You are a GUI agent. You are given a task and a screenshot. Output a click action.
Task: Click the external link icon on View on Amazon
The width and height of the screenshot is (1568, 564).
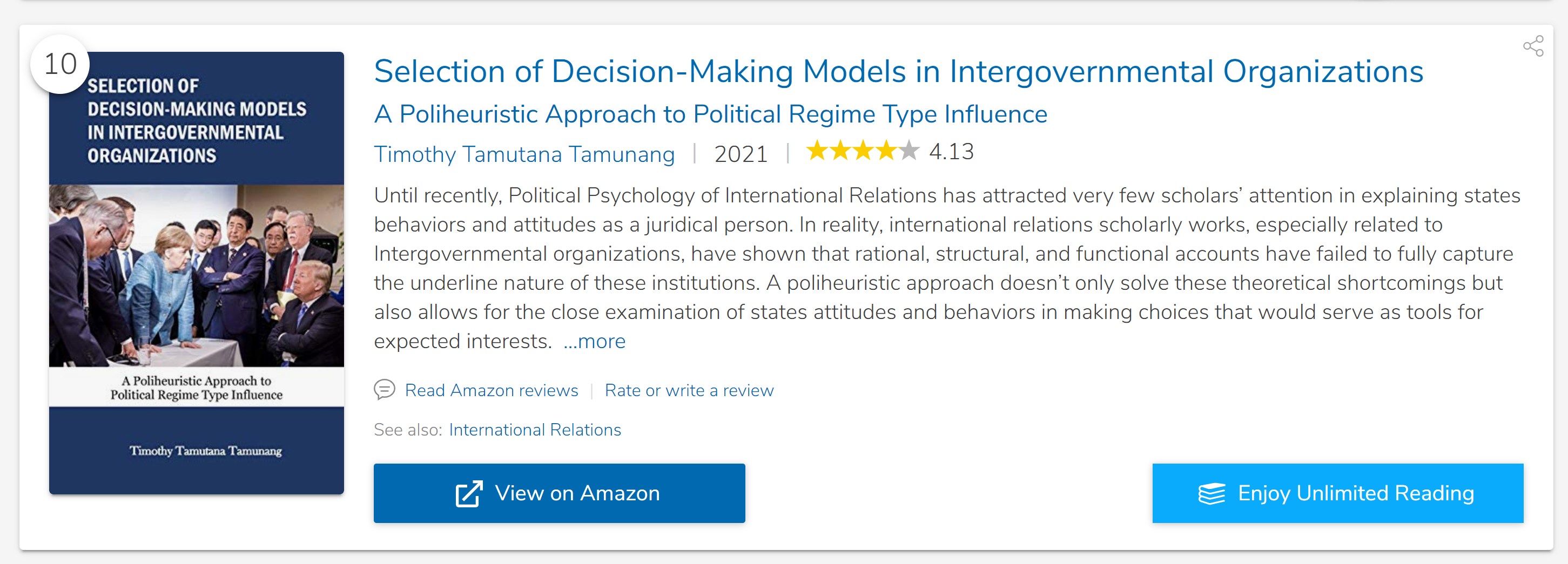[469, 493]
